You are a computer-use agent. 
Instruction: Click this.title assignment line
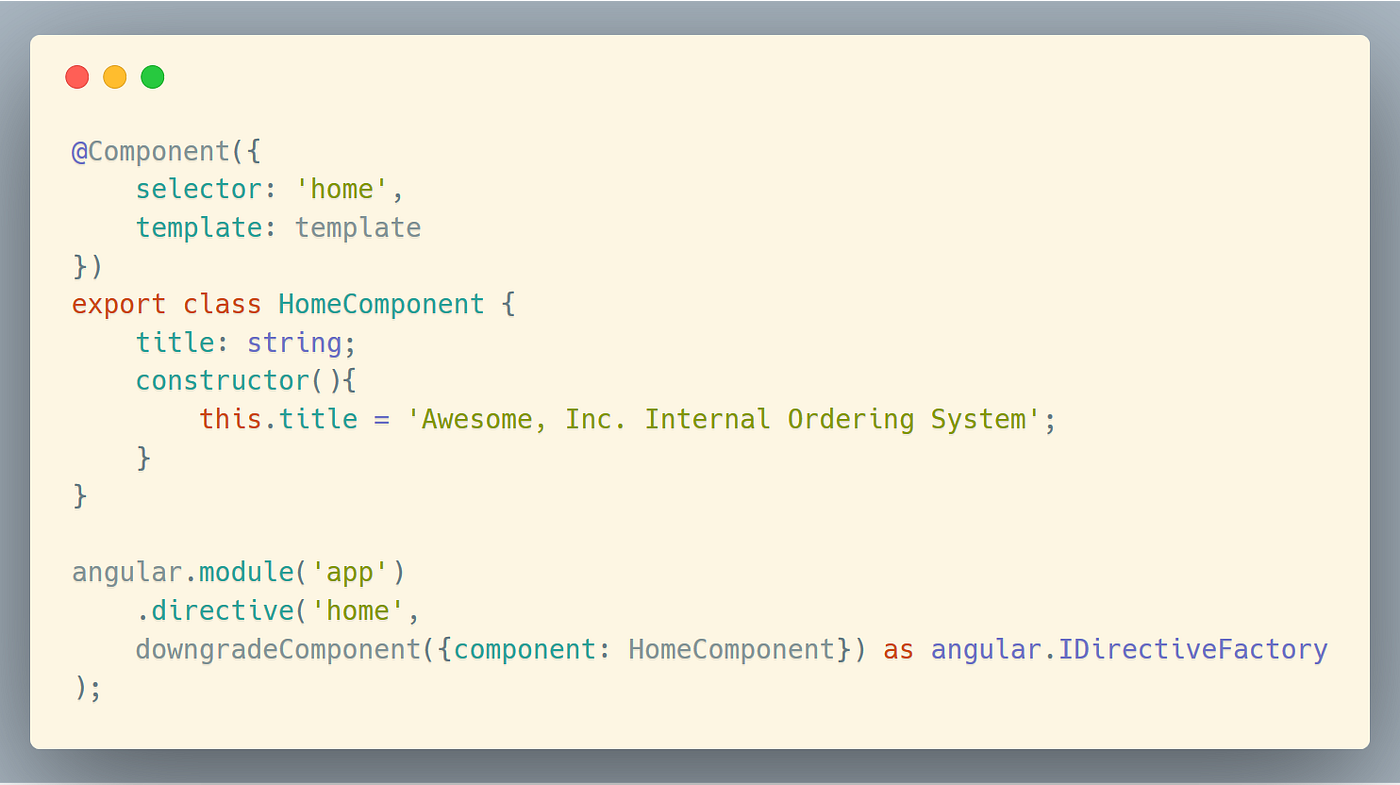point(280,418)
